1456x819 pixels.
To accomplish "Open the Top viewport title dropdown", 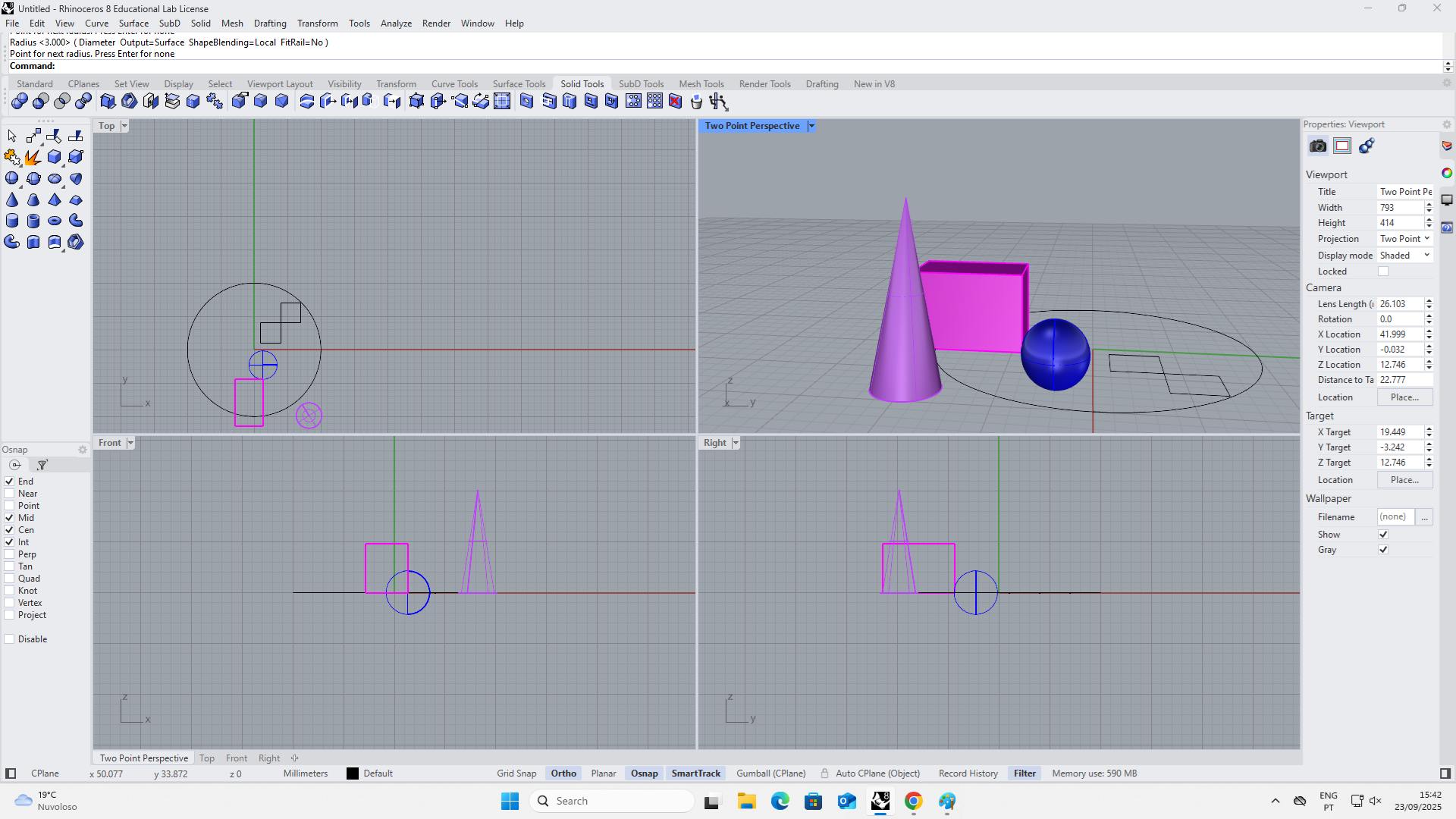I will [x=124, y=125].
